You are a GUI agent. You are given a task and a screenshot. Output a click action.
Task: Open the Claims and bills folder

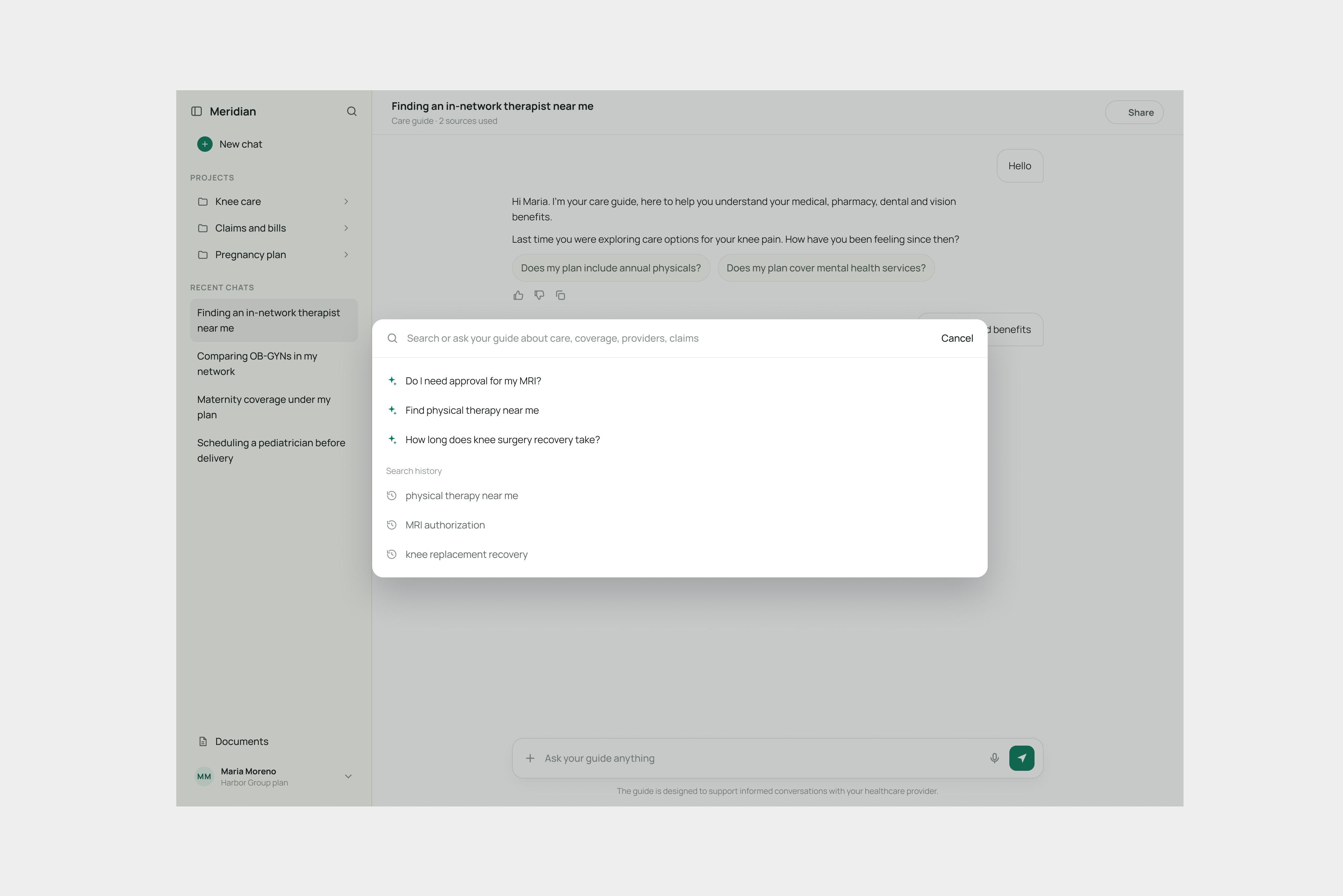[x=274, y=228]
